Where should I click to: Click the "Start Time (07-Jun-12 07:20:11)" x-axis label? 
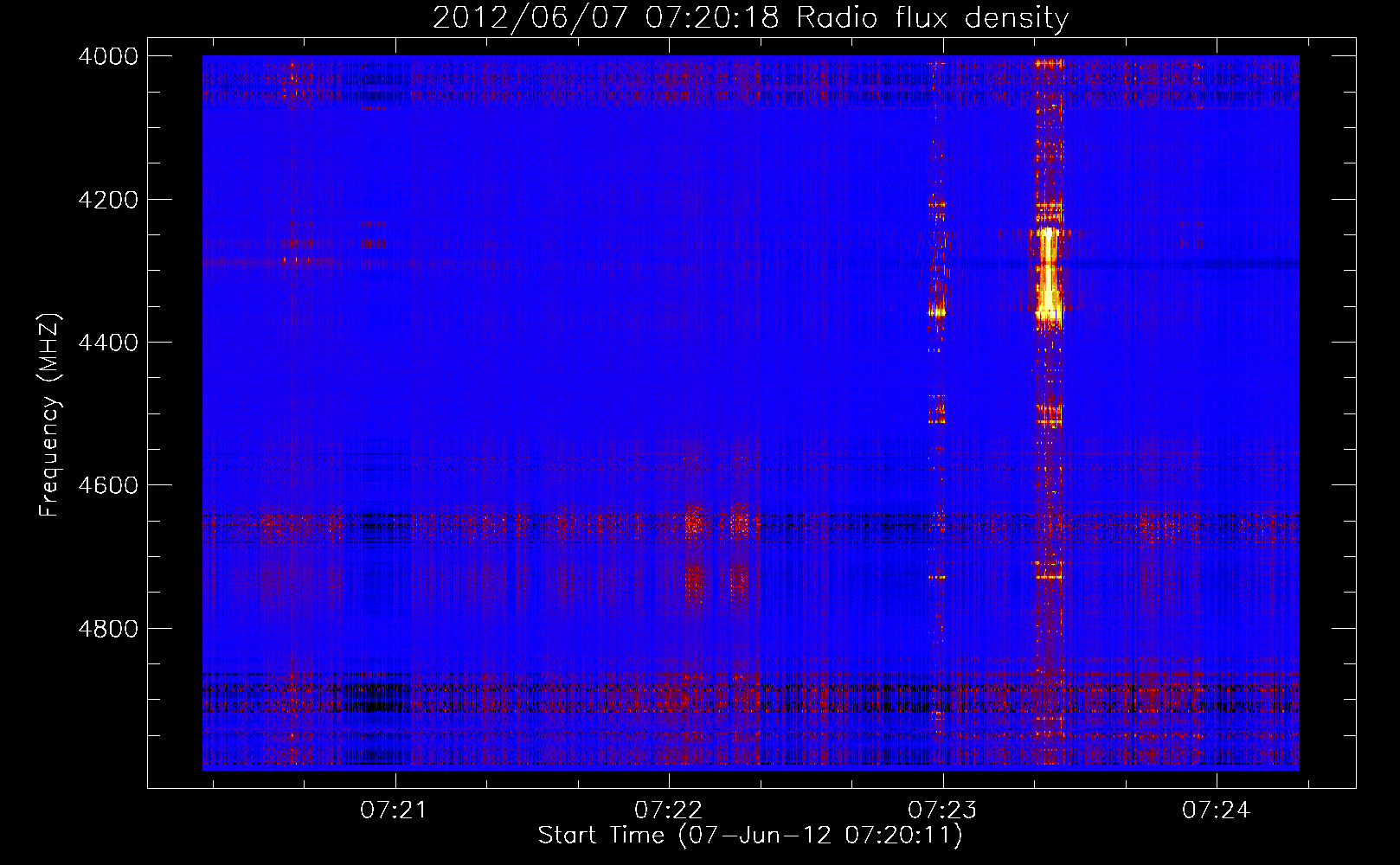click(750, 835)
